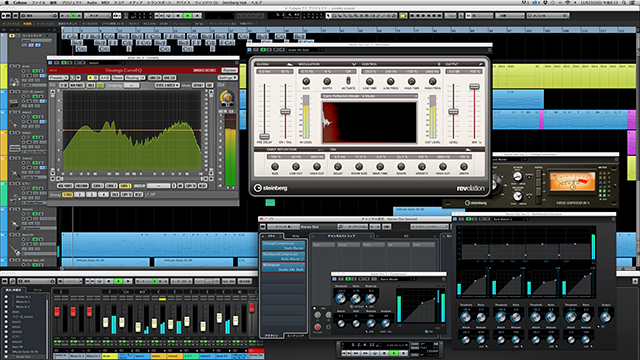640x360 pixels.
Task: Toggle the green bypass button in MultibandCompressor header
Action: click(469, 219)
